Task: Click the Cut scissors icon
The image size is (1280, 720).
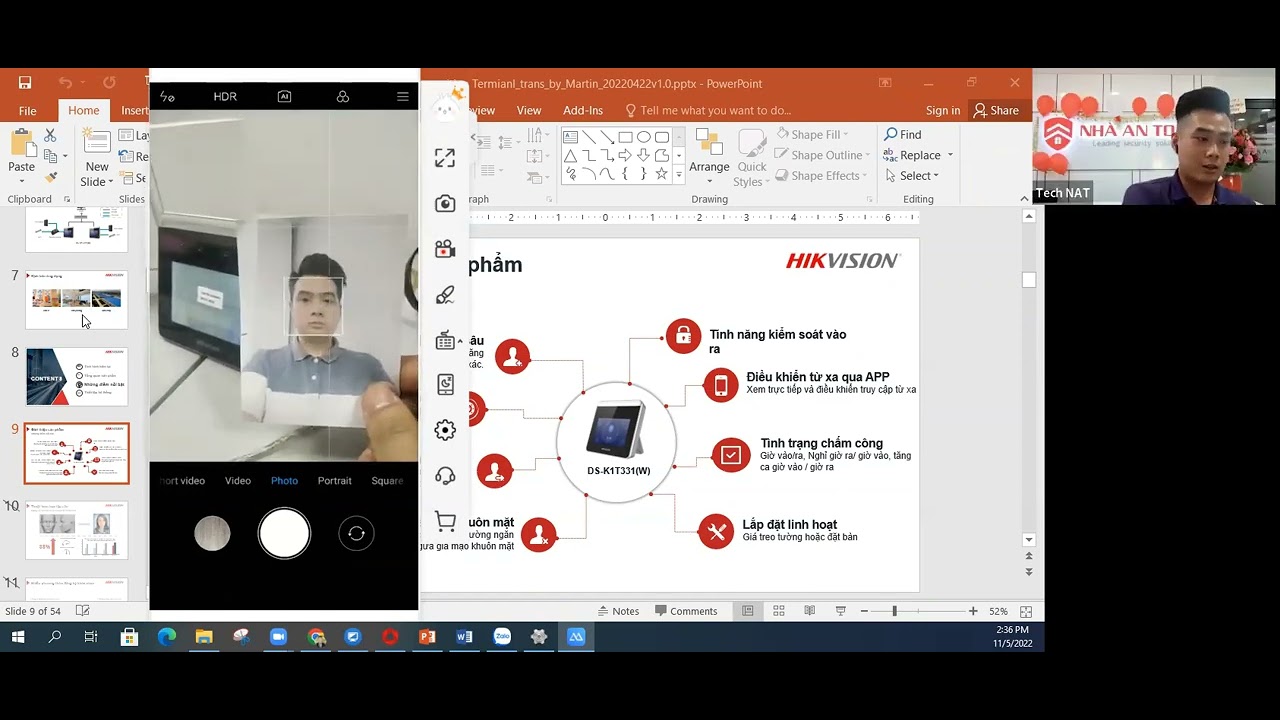Action: tap(50, 135)
